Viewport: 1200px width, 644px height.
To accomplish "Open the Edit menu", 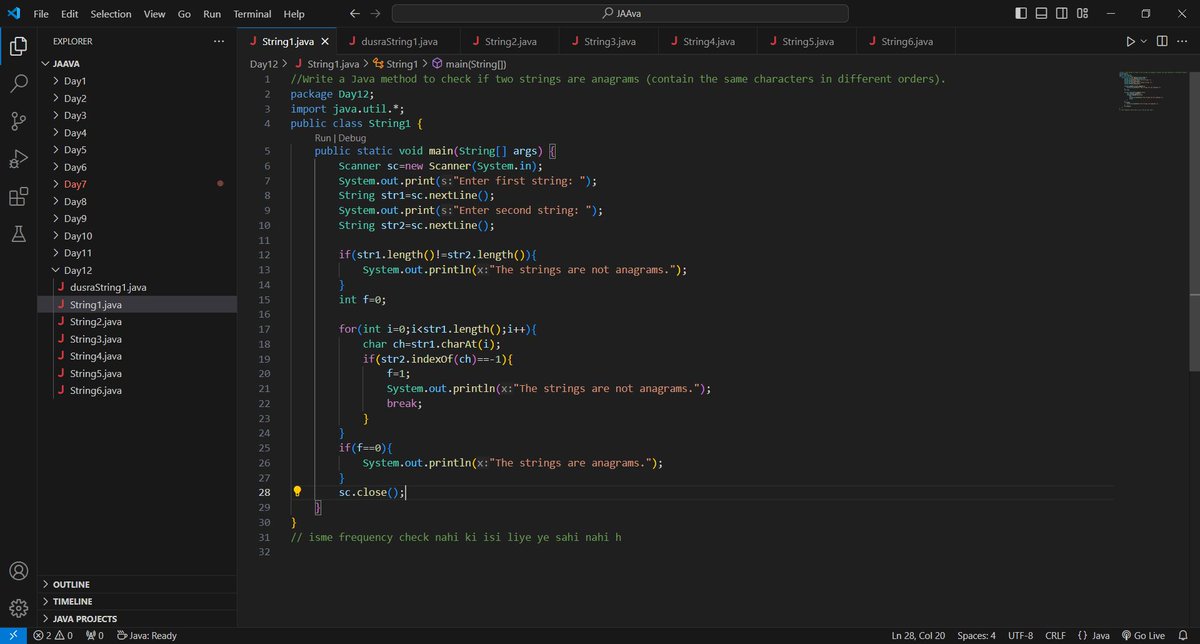I will pos(69,14).
